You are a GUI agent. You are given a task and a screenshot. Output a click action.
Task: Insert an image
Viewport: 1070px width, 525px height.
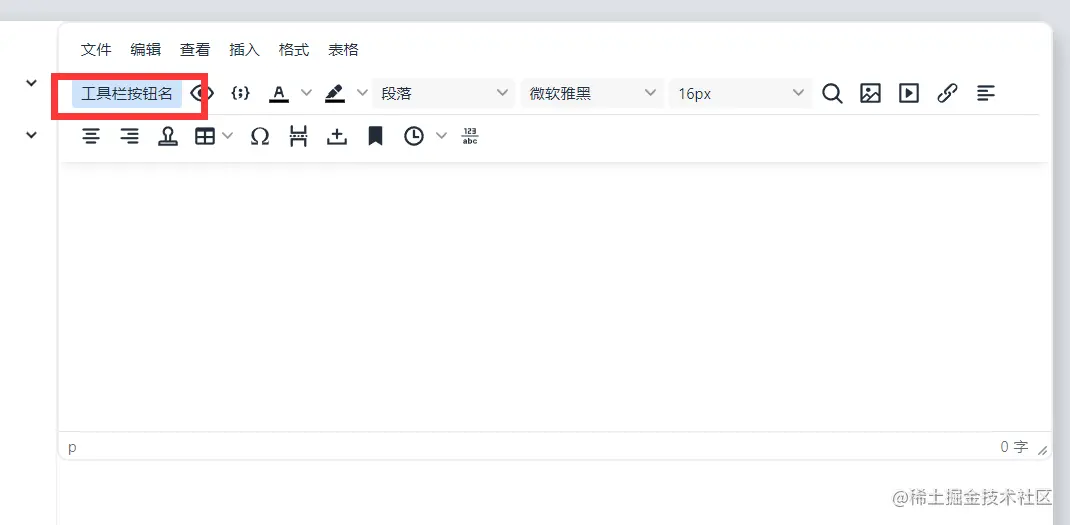point(870,94)
